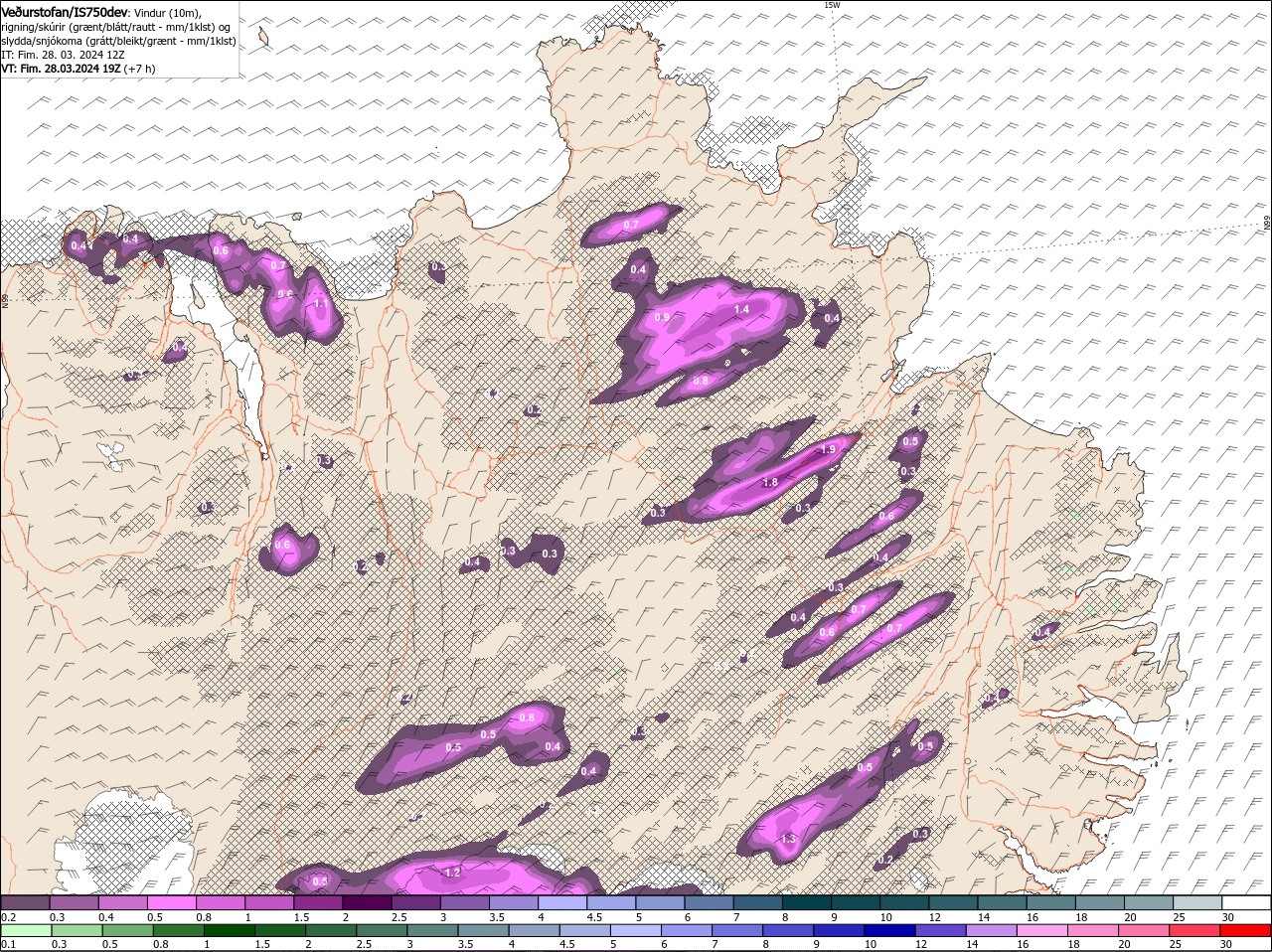Click the 1.3 snowfall value on the map

pyautogui.click(x=788, y=840)
